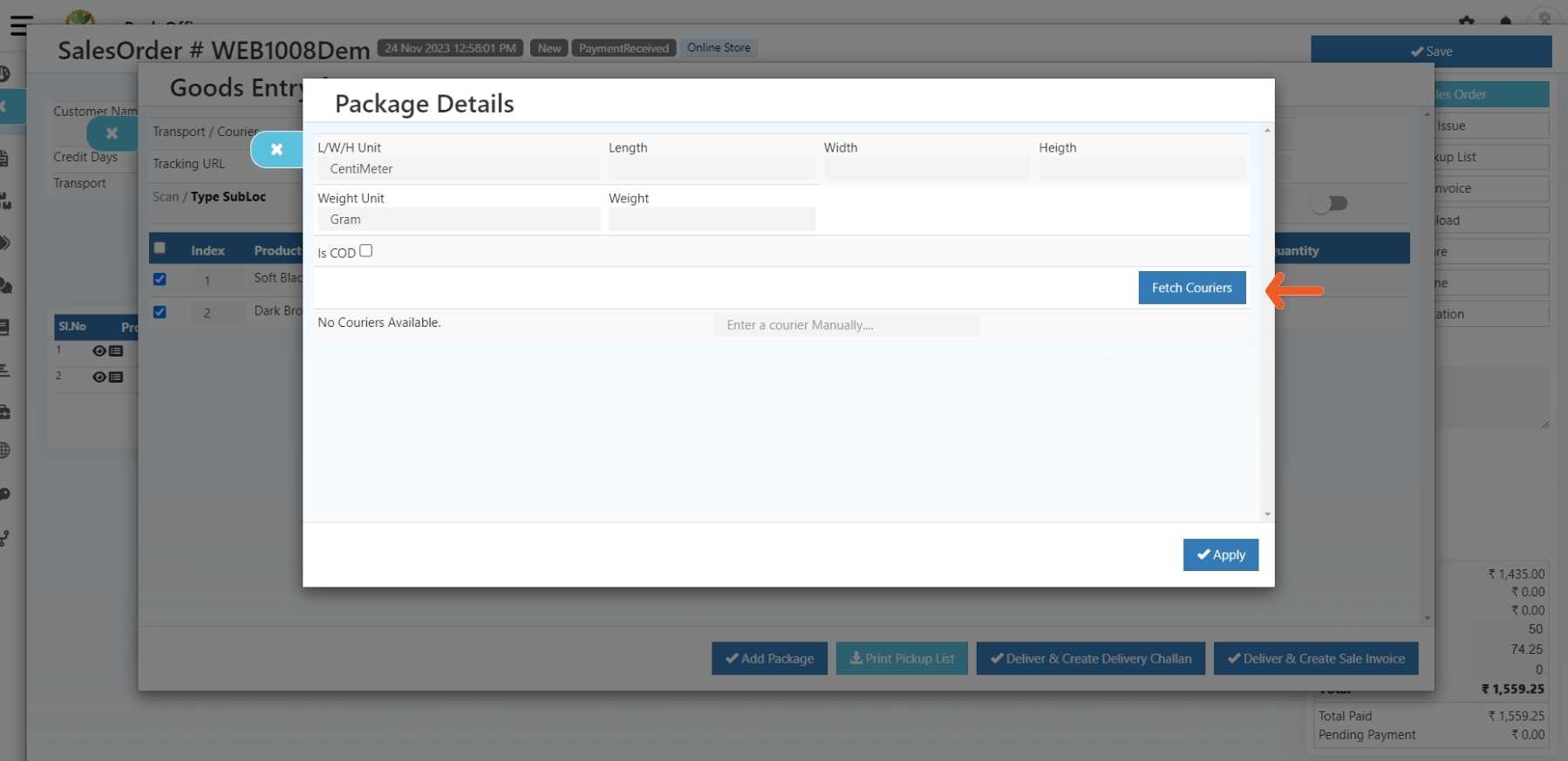
Task: Open the L/W/H Unit CentiMeter dropdown
Action: (459, 169)
